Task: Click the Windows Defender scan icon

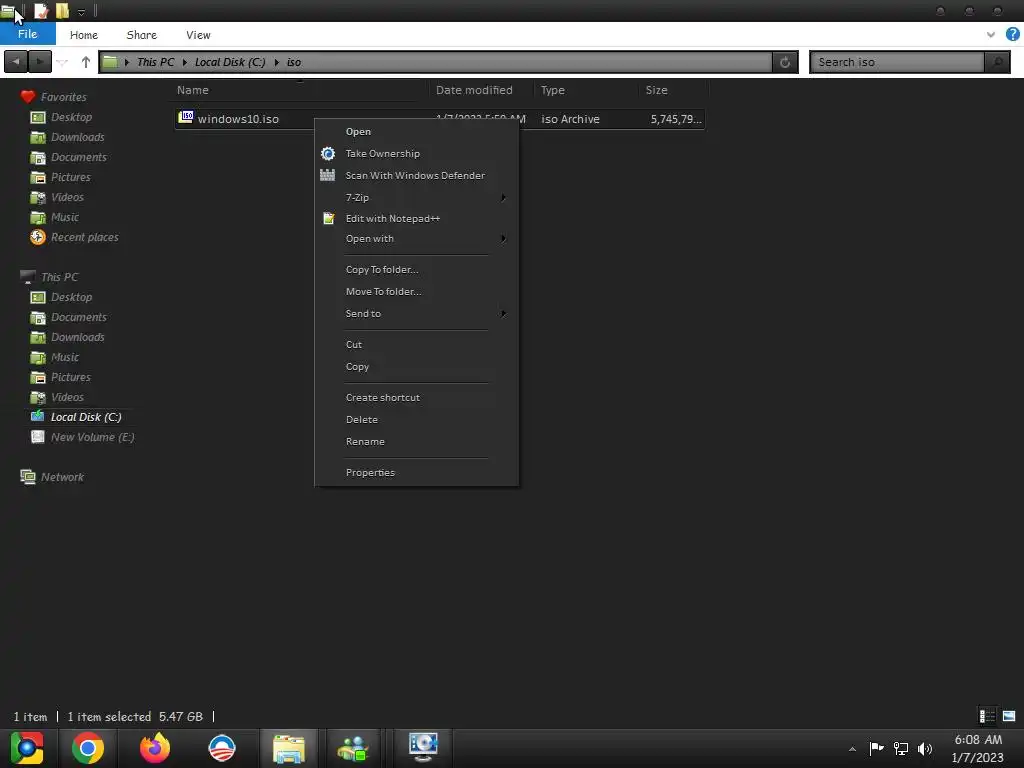Action: [327, 175]
